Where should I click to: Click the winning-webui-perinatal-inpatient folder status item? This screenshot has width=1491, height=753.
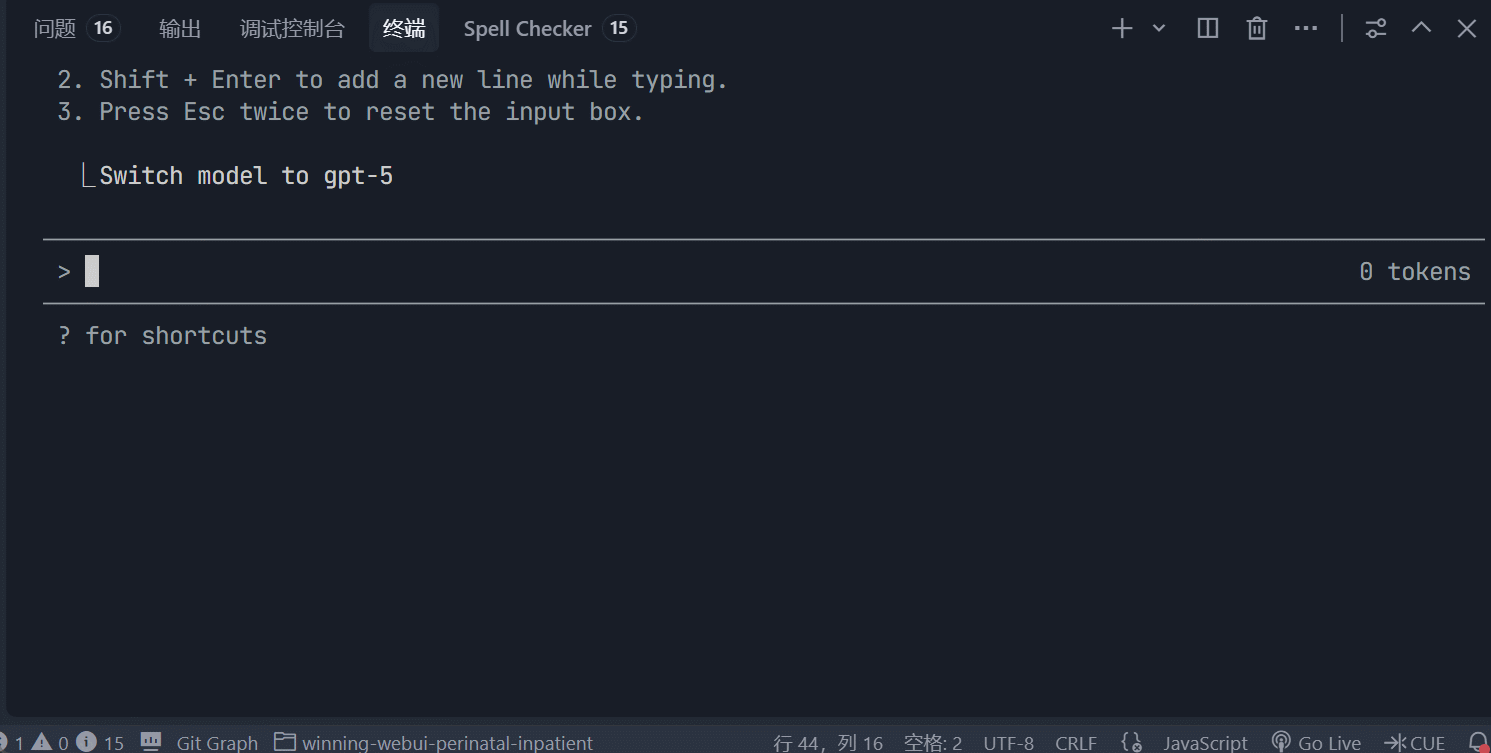(x=434, y=742)
